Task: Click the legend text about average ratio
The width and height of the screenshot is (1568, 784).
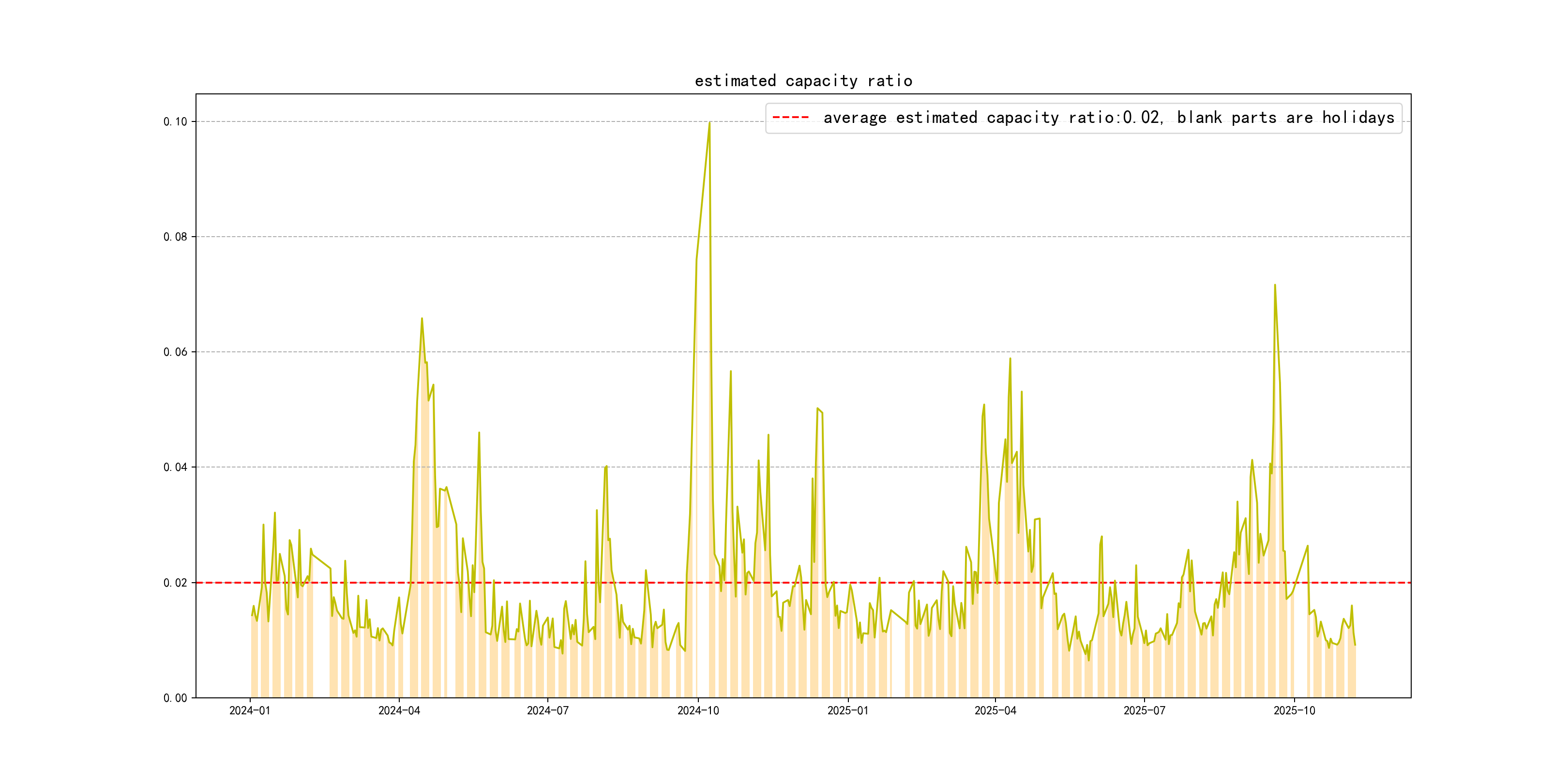Action: 1108,118
